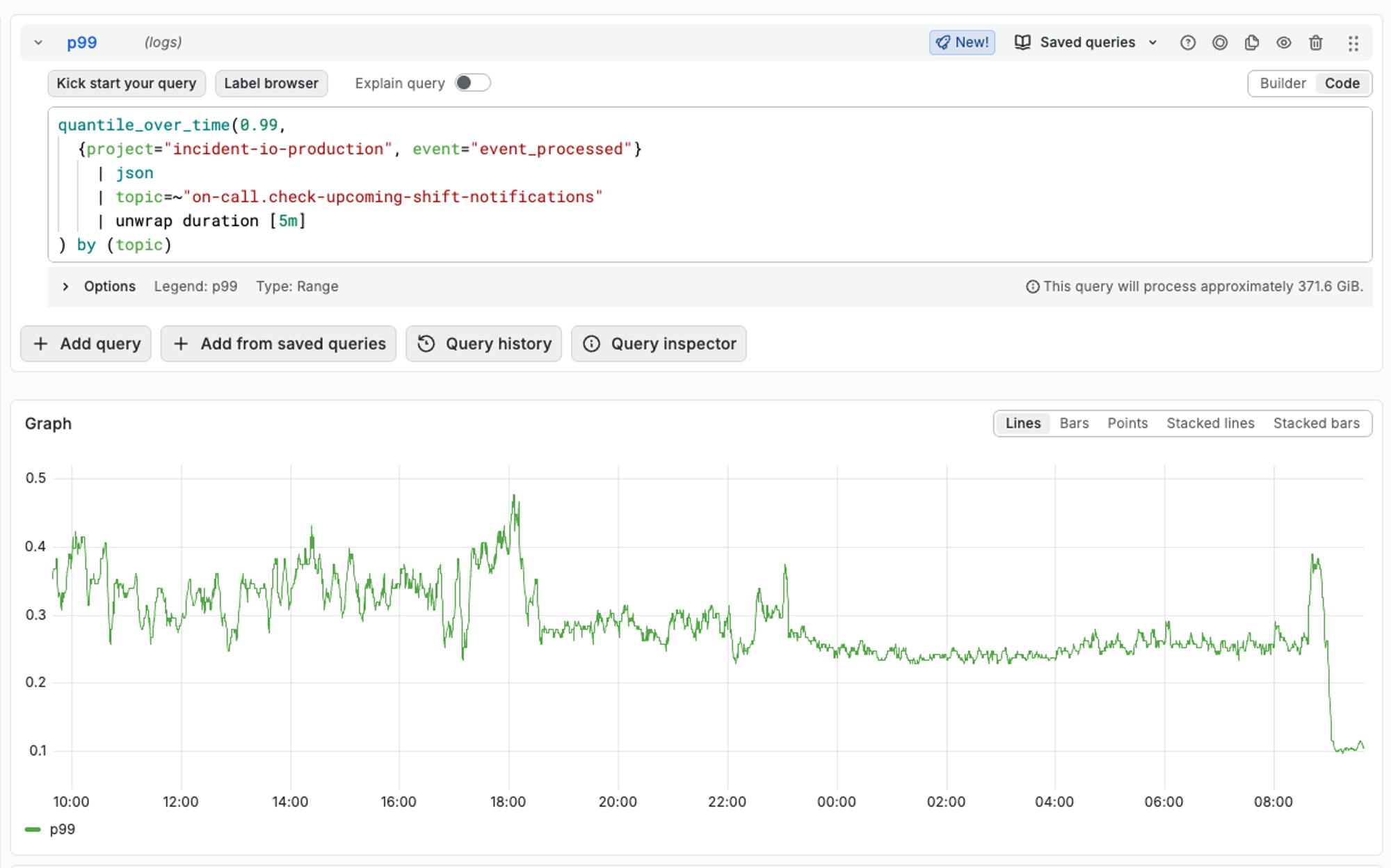Switch the graph to Stacked lines
Image resolution: width=1391 pixels, height=868 pixels.
(x=1209, y=423)
